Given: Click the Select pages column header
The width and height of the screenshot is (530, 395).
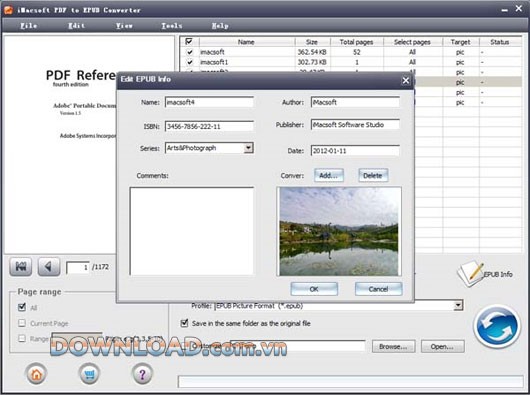Looking at the screenshot, I should (x=412, y=42).
